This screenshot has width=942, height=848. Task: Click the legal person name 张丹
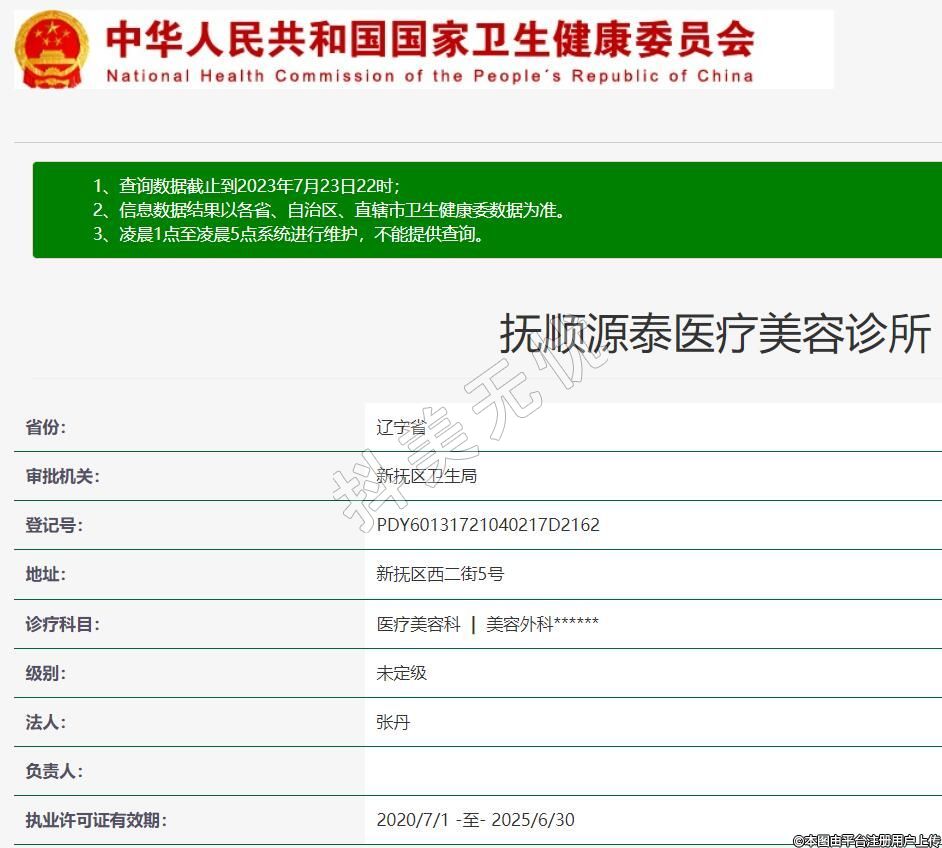point(393,722)
